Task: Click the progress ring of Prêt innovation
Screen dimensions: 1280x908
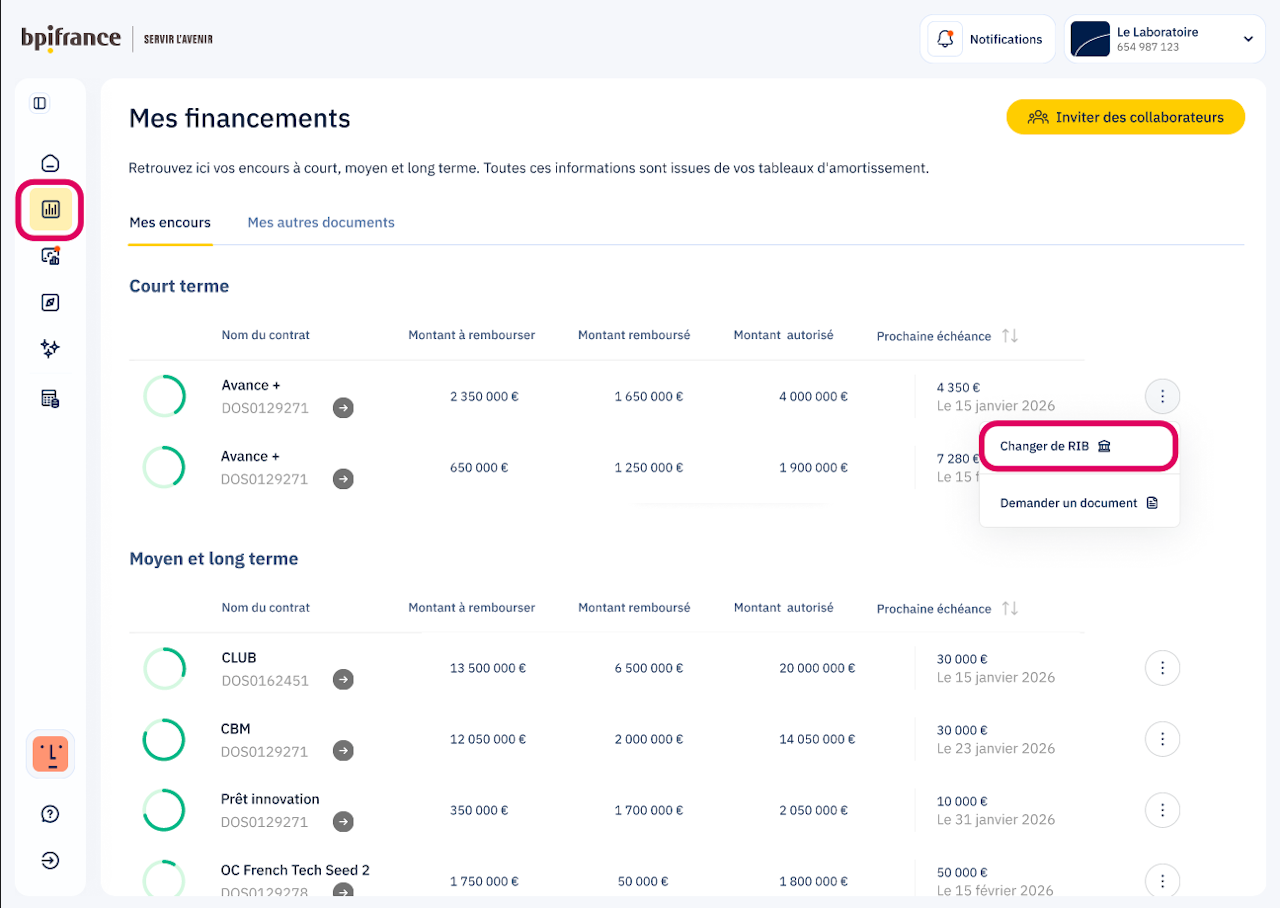Action: (x=164, y=810)
